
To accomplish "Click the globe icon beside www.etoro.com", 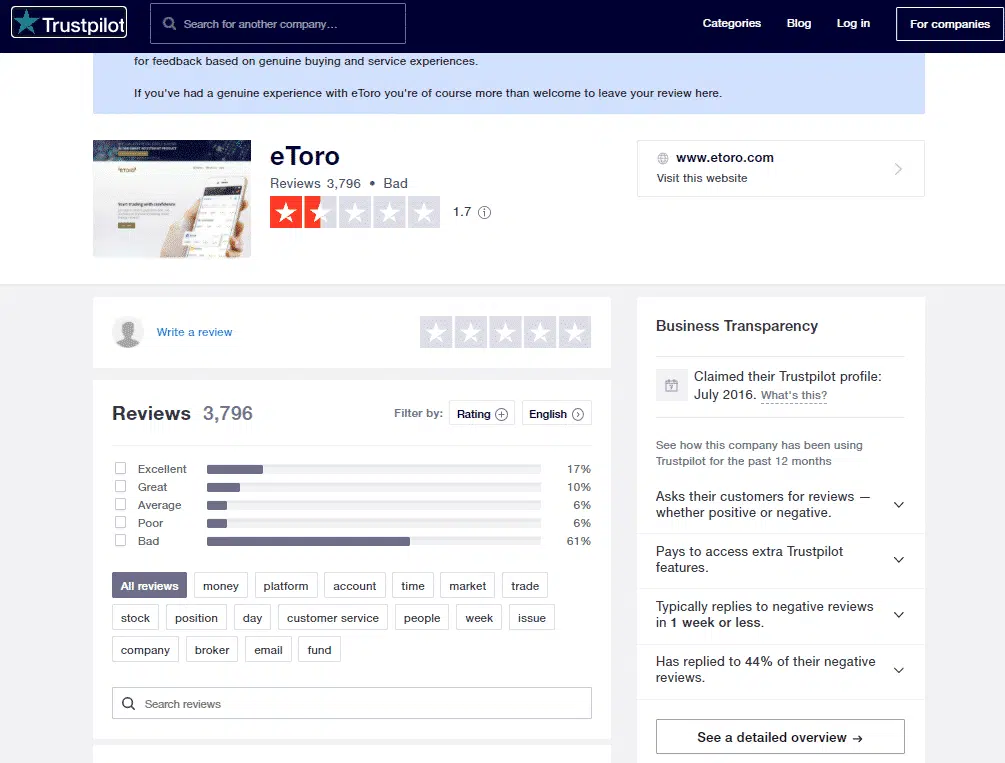I will click(663, 158).
